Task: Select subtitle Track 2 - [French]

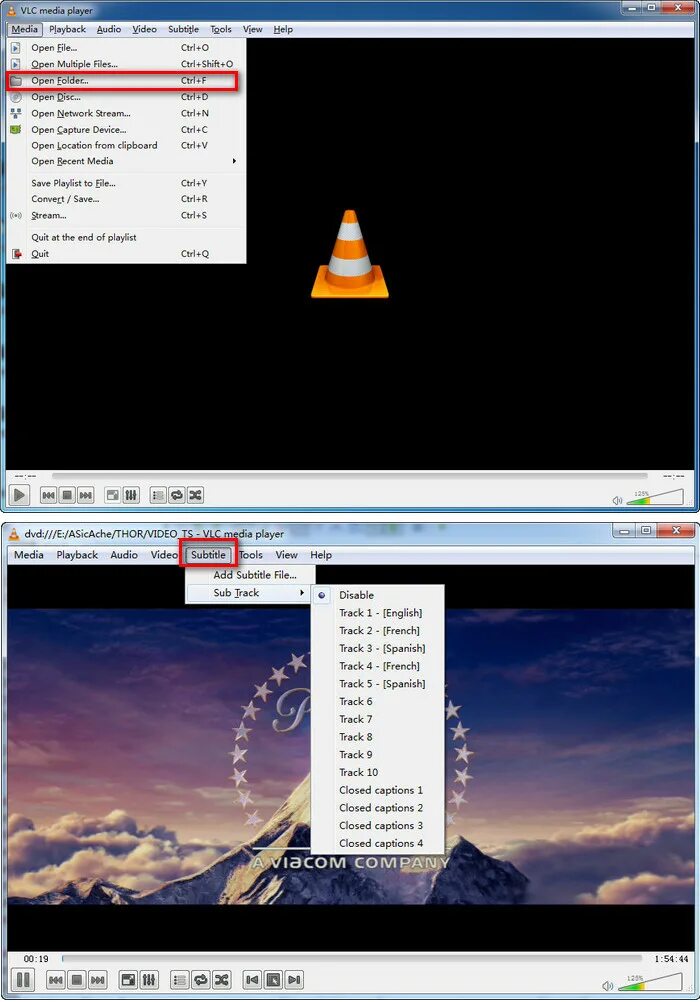Action: coord(378,631)
